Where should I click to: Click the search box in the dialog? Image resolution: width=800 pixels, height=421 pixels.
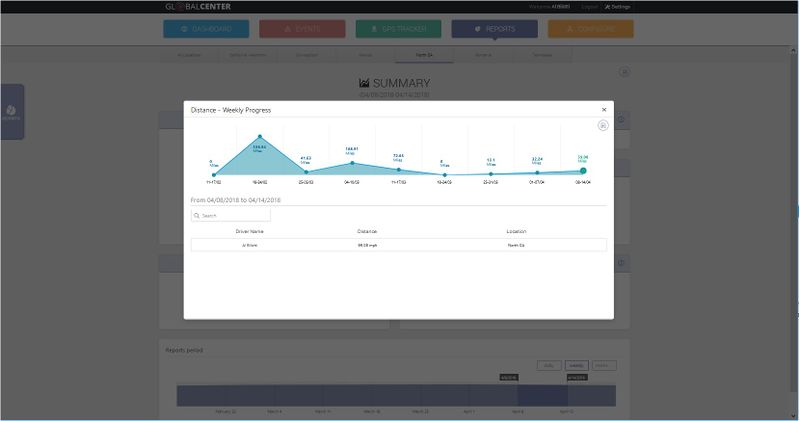coord(231,215)
